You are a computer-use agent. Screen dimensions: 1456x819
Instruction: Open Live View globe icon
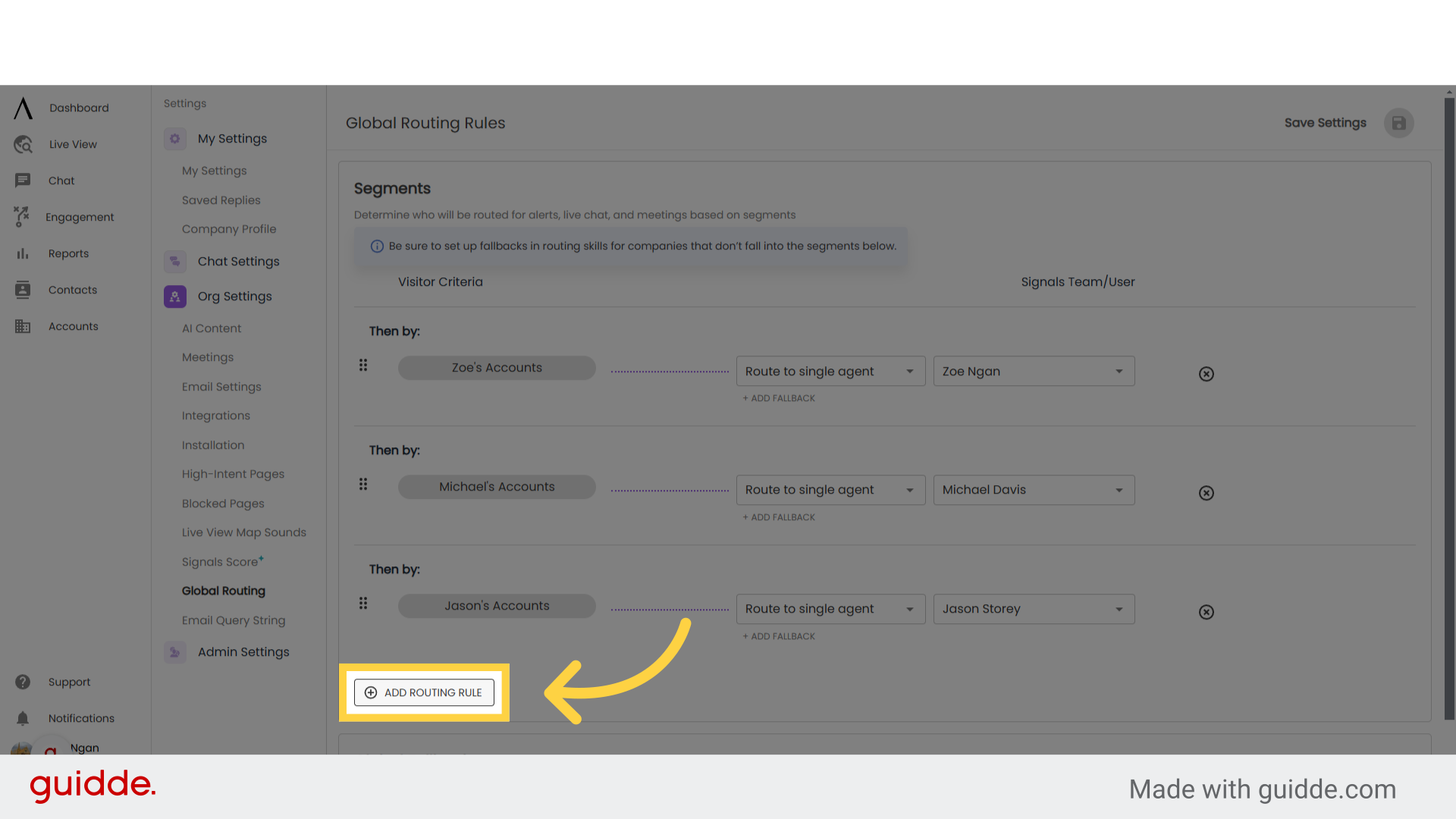pos(24,144)
